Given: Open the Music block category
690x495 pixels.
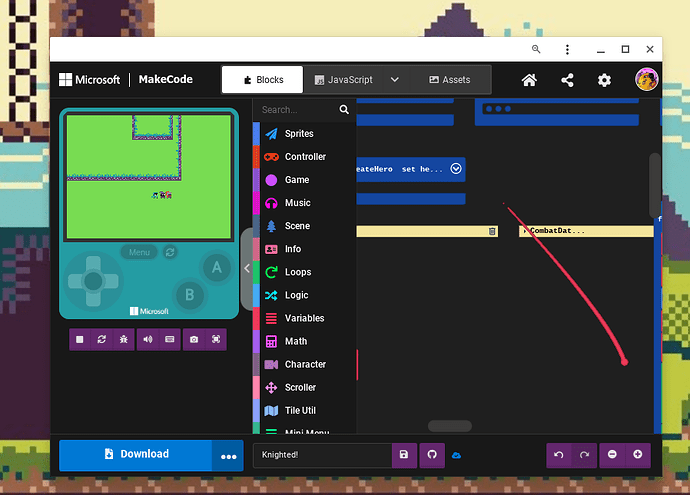Looking at the screenshot, I should tap(305, 203).
